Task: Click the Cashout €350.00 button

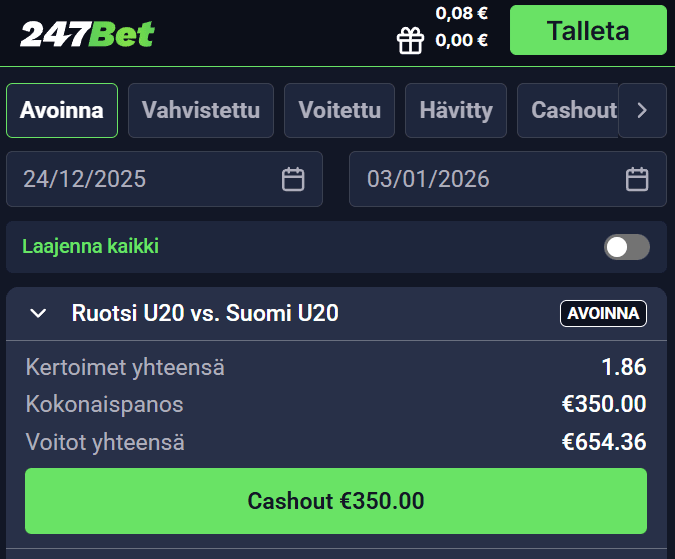Action: click(x=336, y=501)
